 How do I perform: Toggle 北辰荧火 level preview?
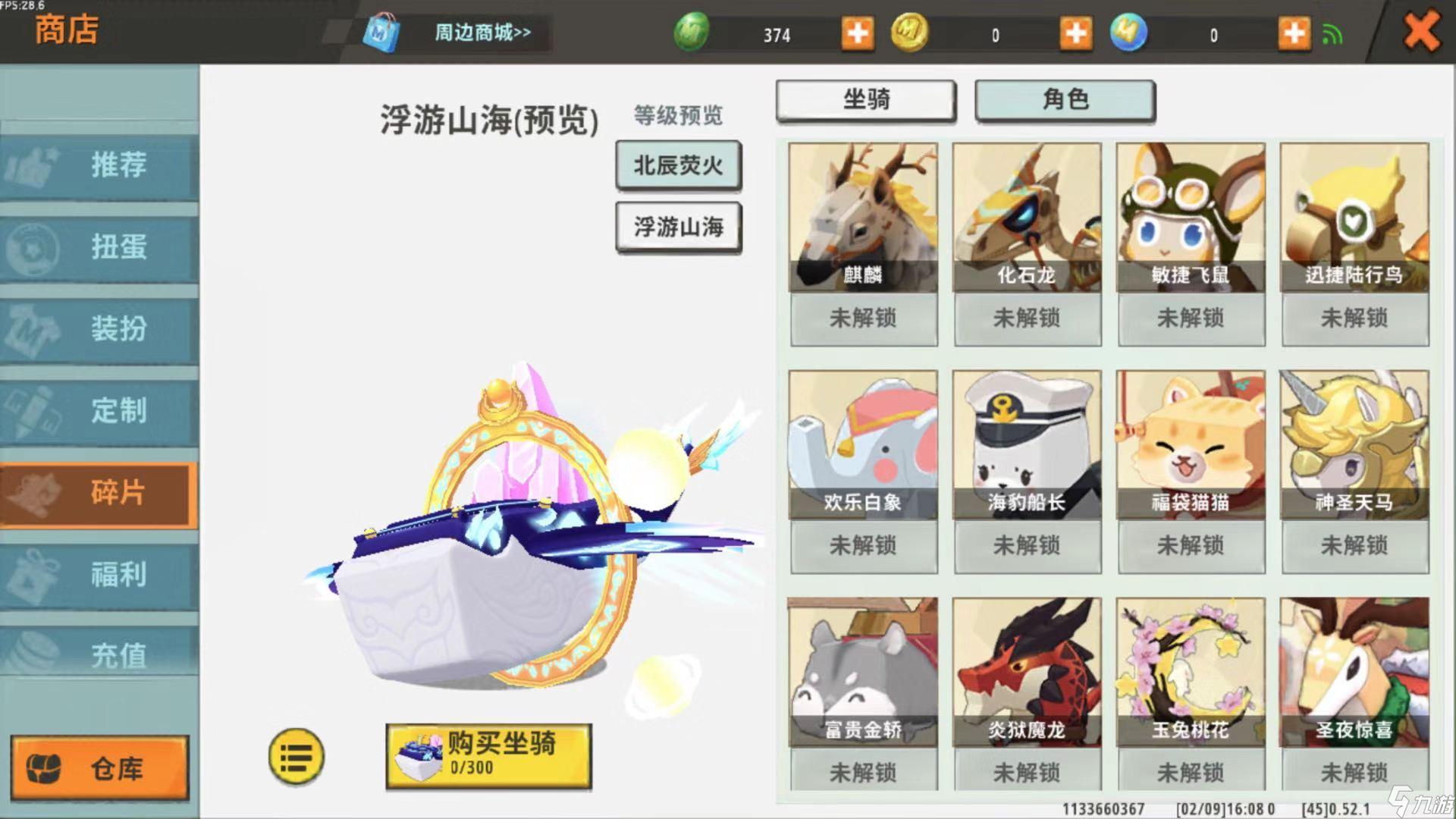(x=678, y=165)
